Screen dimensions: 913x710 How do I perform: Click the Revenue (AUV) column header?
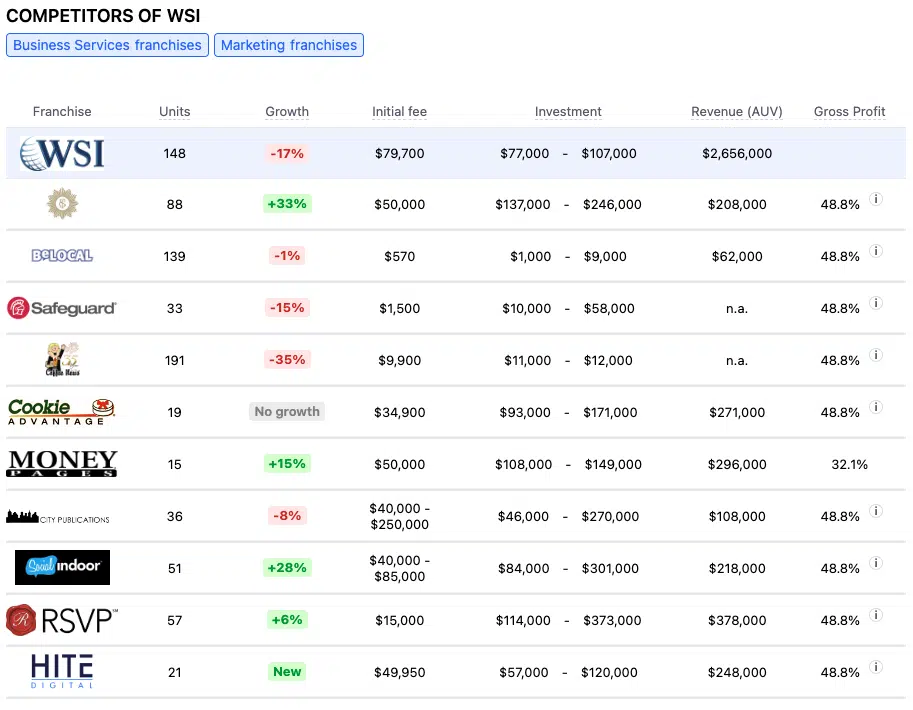pyautogui.click(x=737, y=111)
